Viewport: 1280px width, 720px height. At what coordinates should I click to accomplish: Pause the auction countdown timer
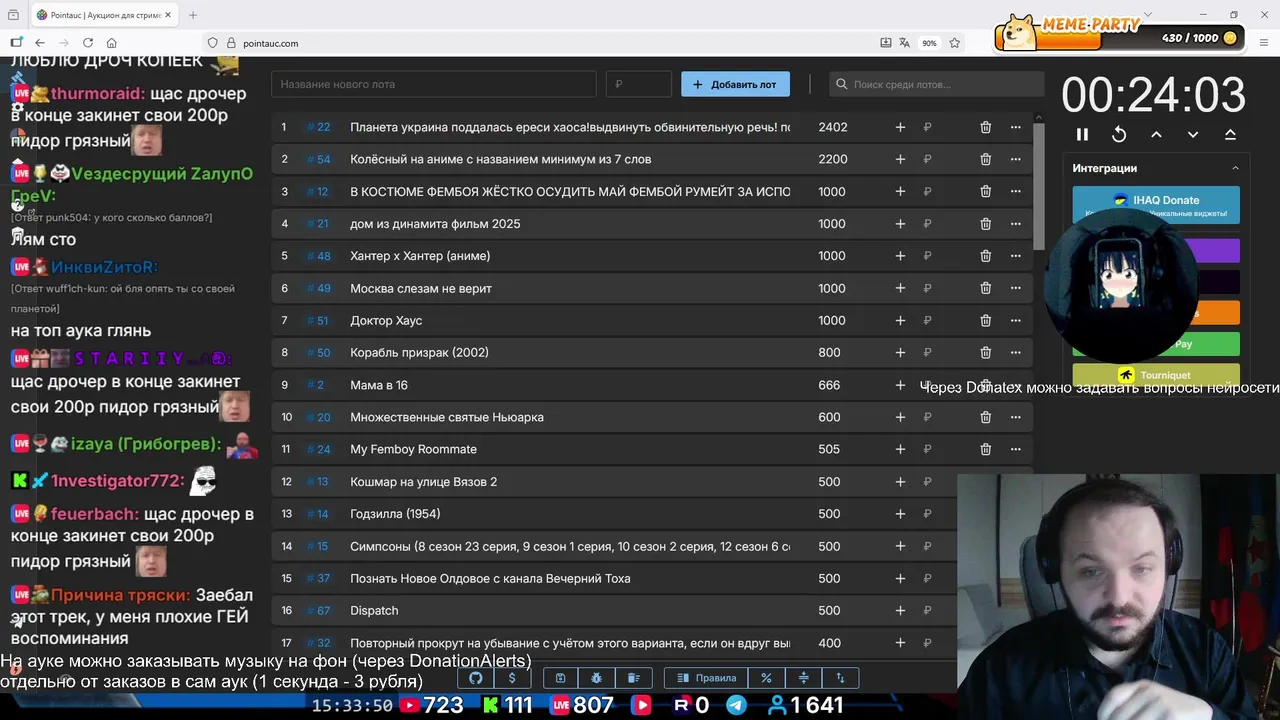(x=1082, y=134)
